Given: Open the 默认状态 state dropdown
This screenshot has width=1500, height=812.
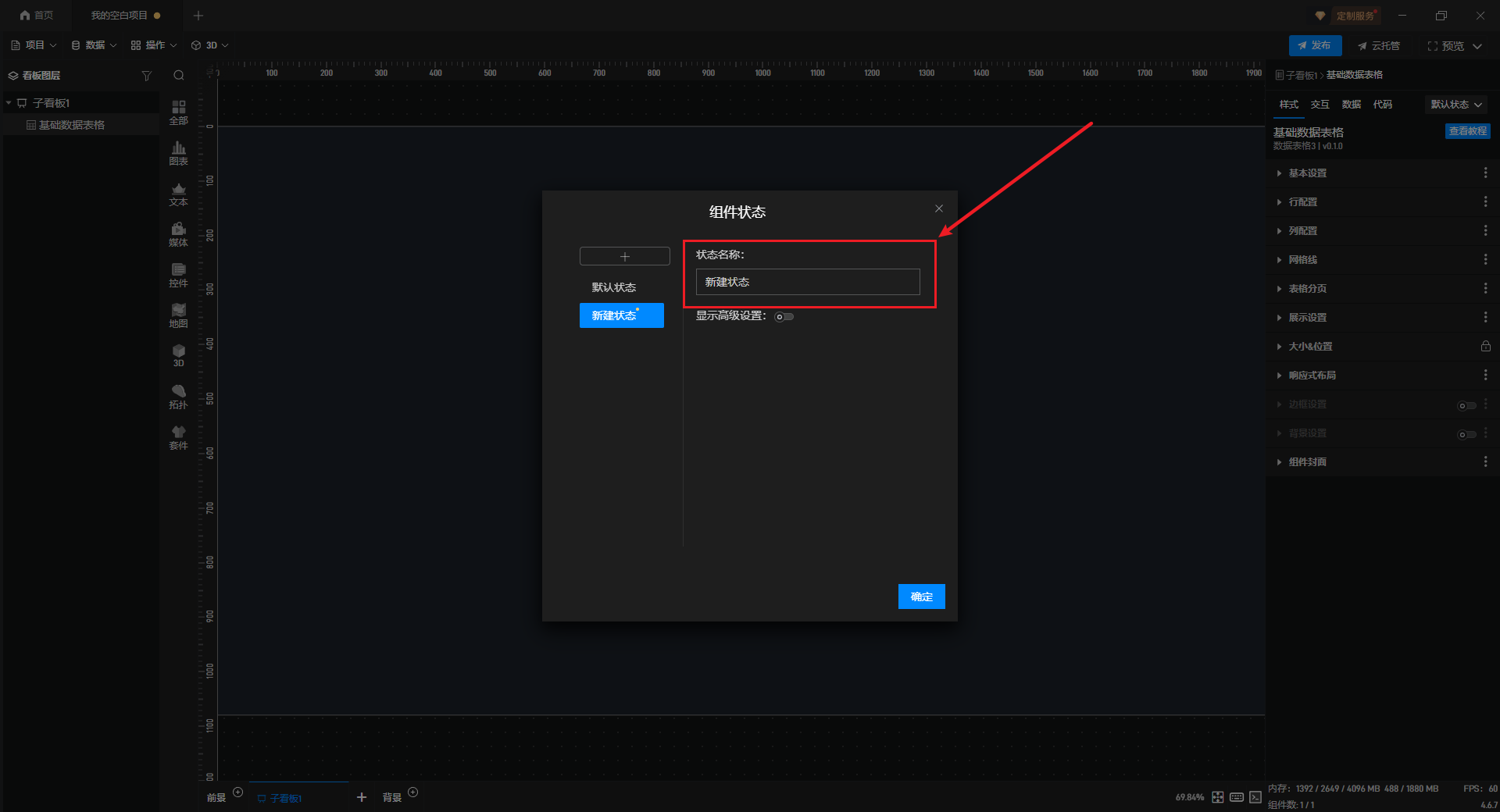Looking at the screenshot, I should [x=1455, y=105].
